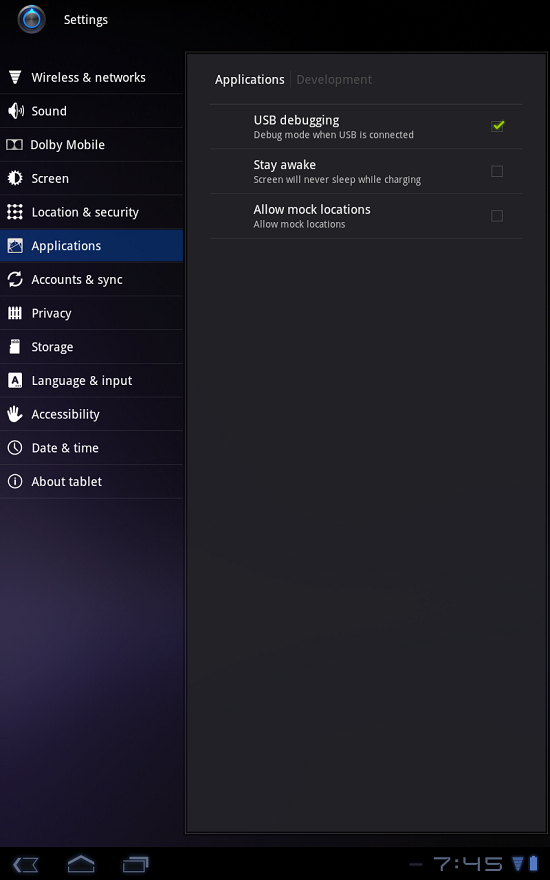The width and height of the screenshot is (550, 880).
Task: Click the Dolby Mobile logo icon
Action: (14, 145)
